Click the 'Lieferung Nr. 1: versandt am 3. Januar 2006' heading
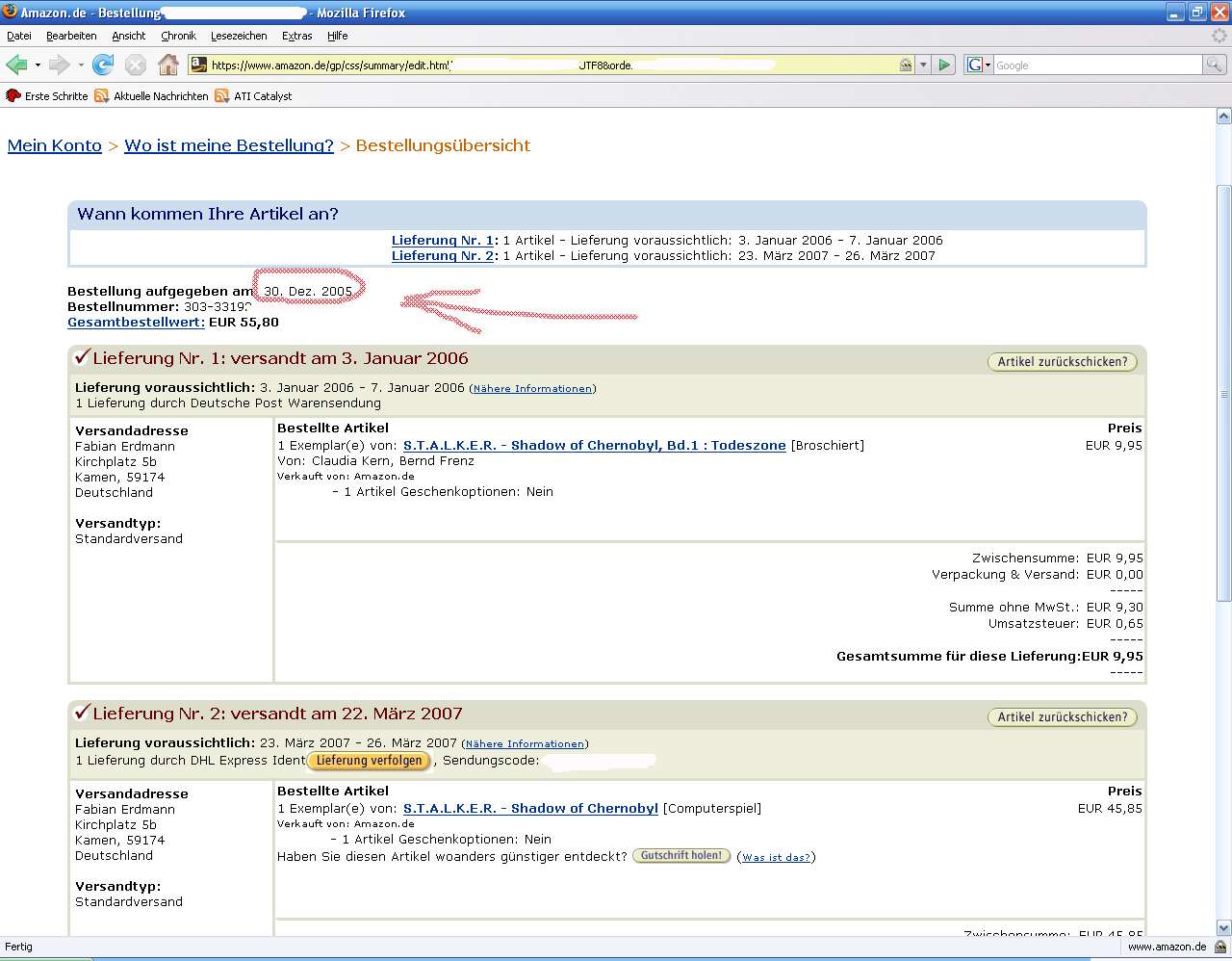 [x=280, y=358]
